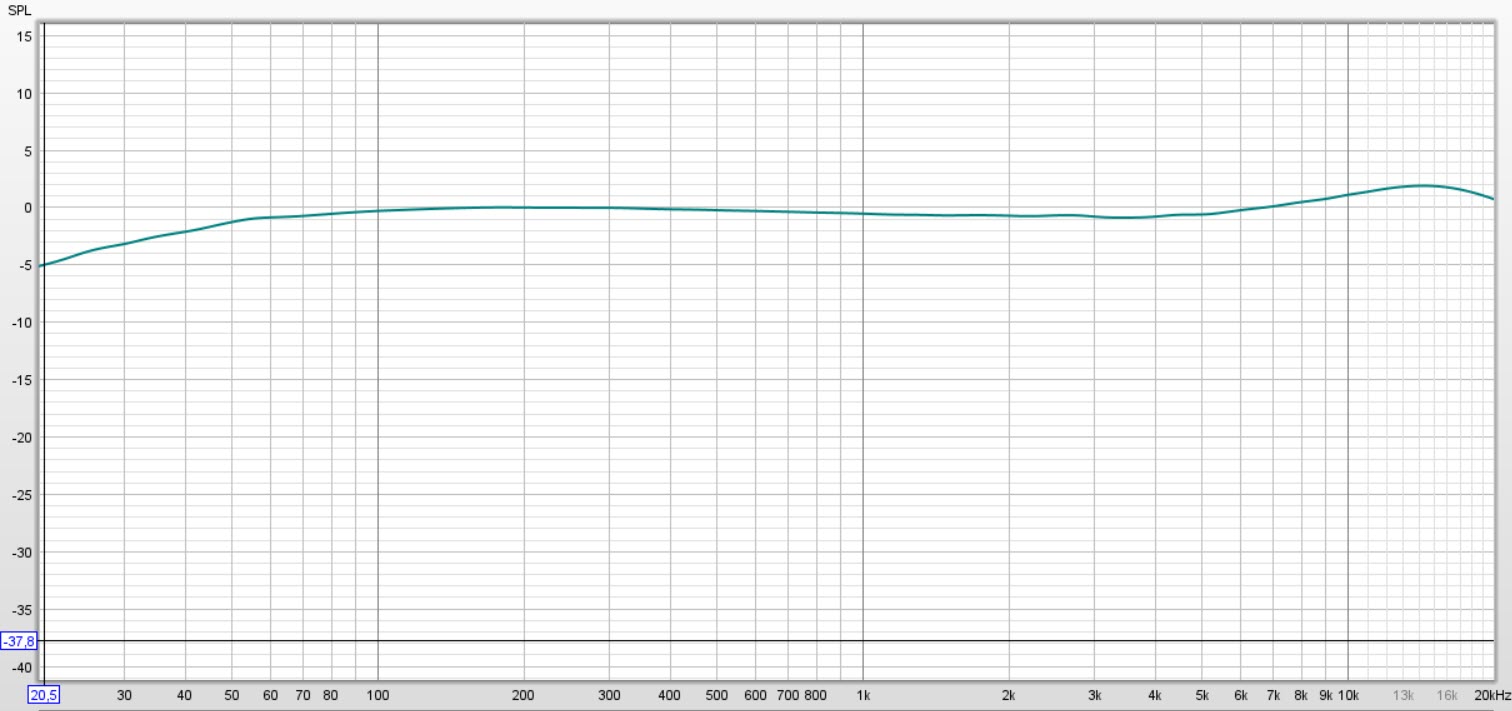The image size is (1512, 711).
Task: Click the -5 label on SPL axis
Action: (x=27, y=266)
